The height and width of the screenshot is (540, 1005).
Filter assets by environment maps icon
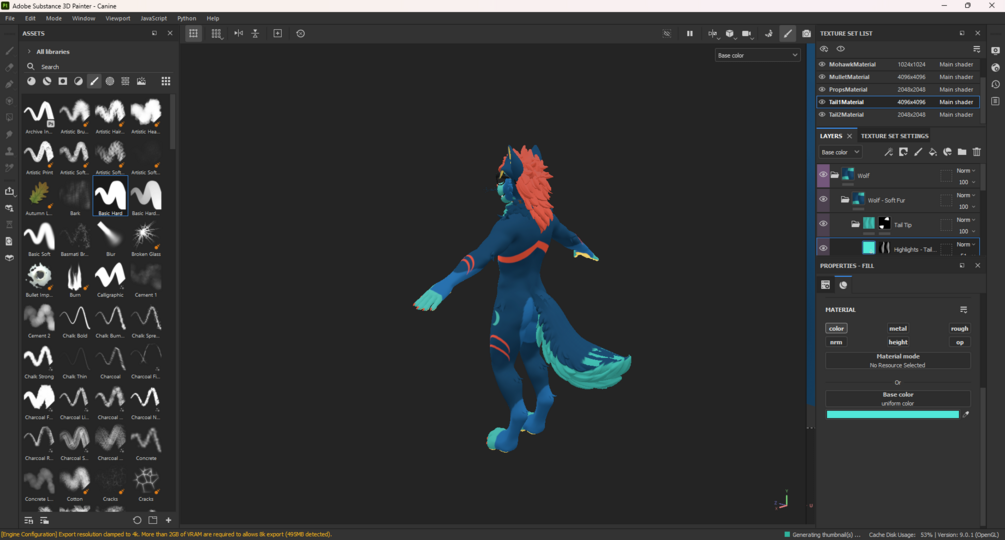[x=141, y=81]
